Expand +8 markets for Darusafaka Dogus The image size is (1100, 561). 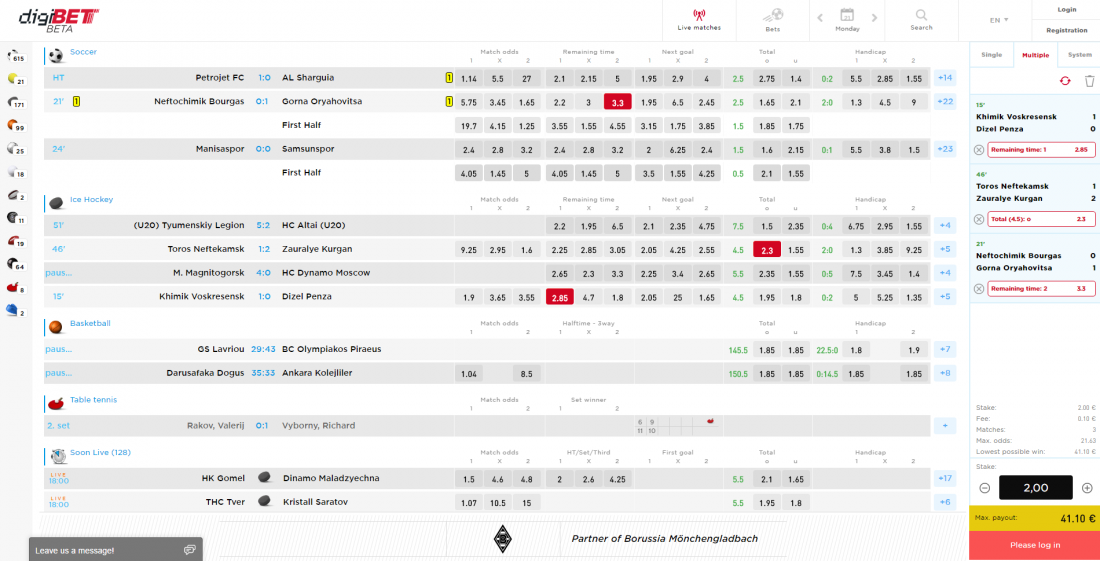[x=944, y=373]
